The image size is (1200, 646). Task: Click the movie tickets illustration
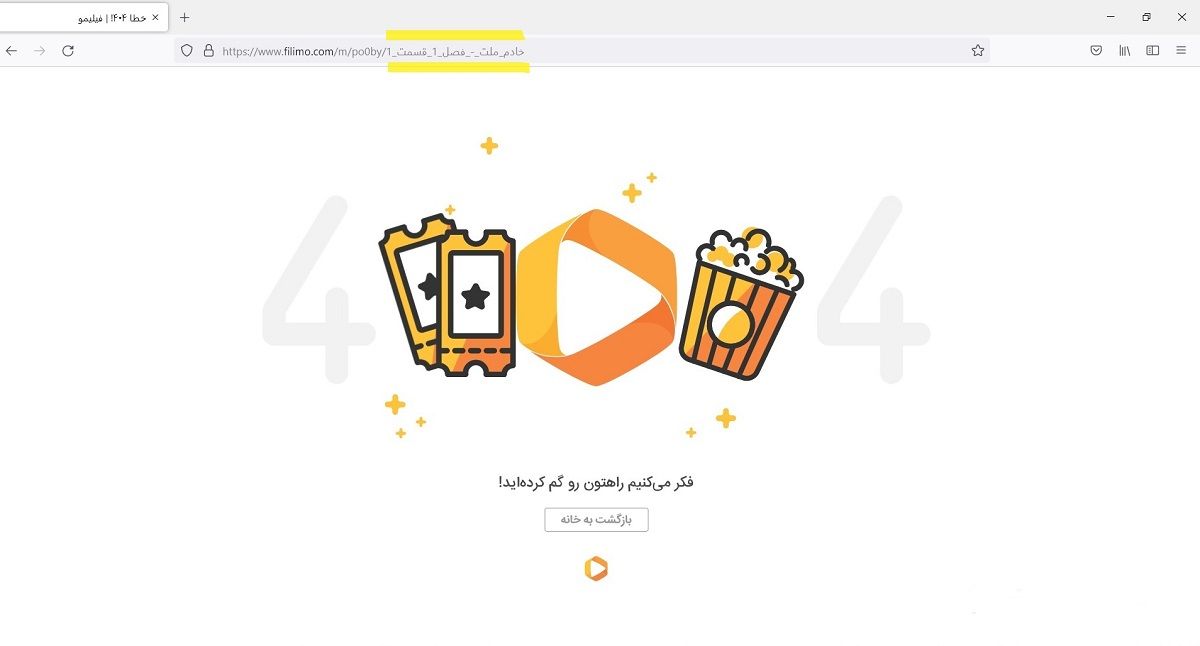pyautogui.click(x=447, y=294)
